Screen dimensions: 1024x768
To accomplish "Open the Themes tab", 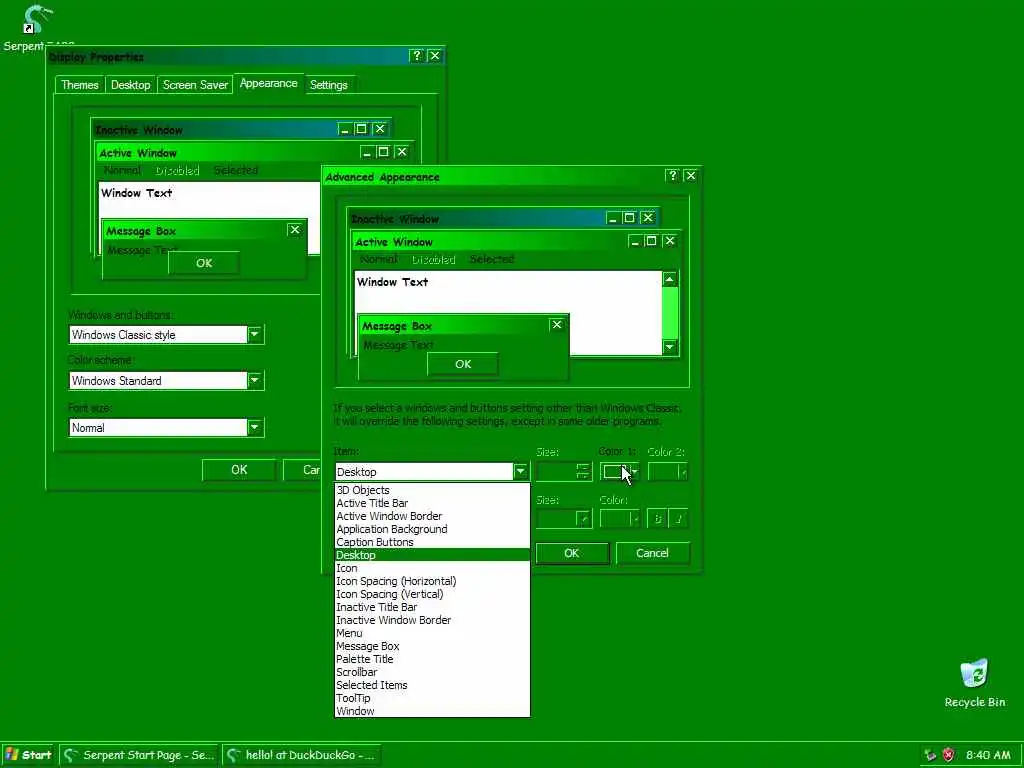I will 80,85.
